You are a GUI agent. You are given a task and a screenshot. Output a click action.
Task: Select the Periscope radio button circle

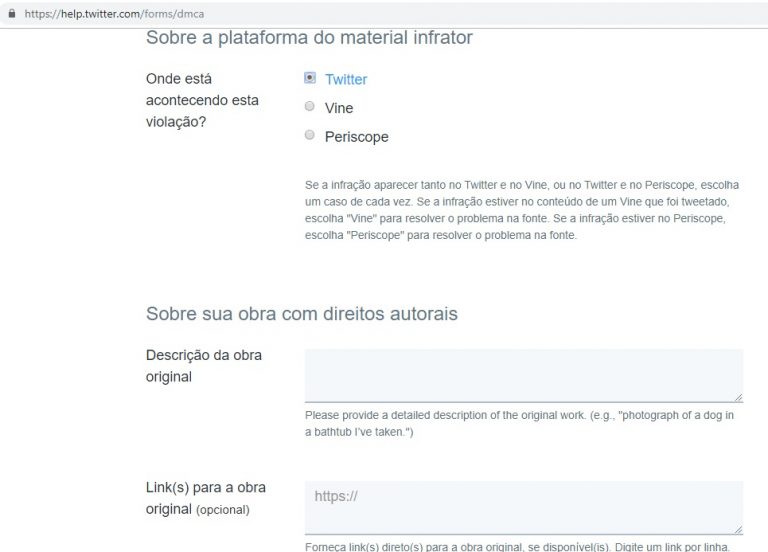click(310, 135)
